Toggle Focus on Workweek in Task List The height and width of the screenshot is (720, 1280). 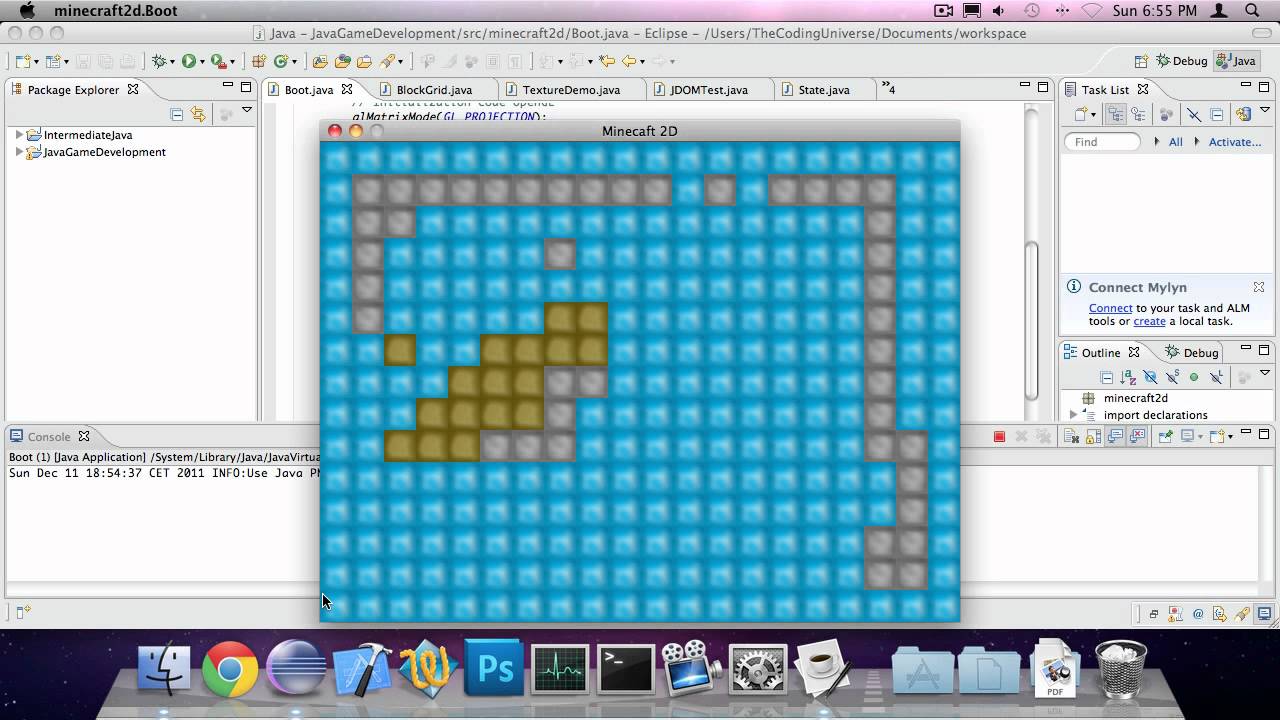[x=1166, y=114]
